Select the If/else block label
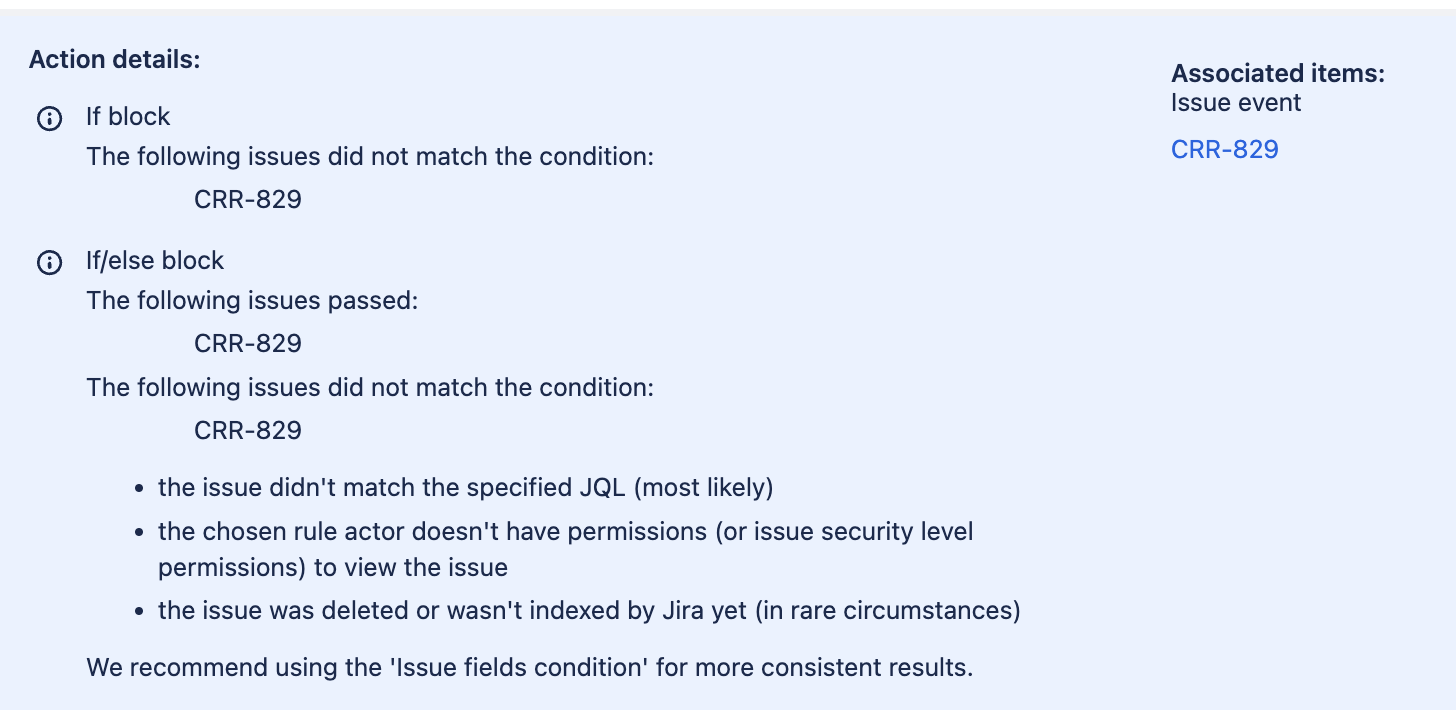 click(x=154, y=260)
